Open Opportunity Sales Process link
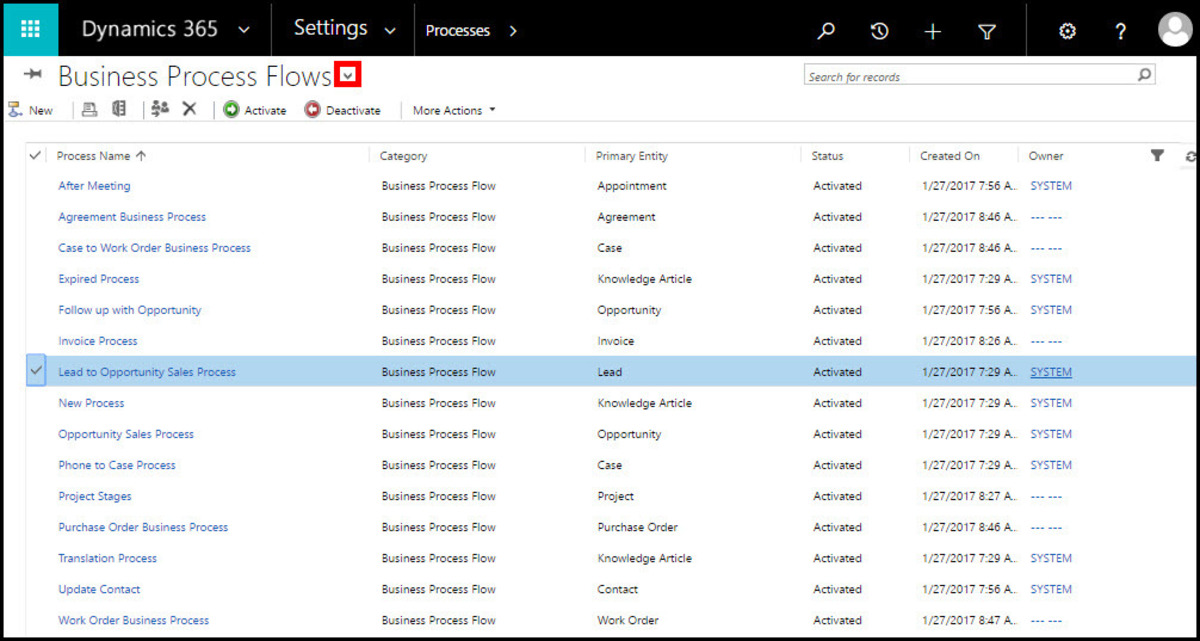The width and height of the screenshot is (1200, 641). tap(126, 434)
